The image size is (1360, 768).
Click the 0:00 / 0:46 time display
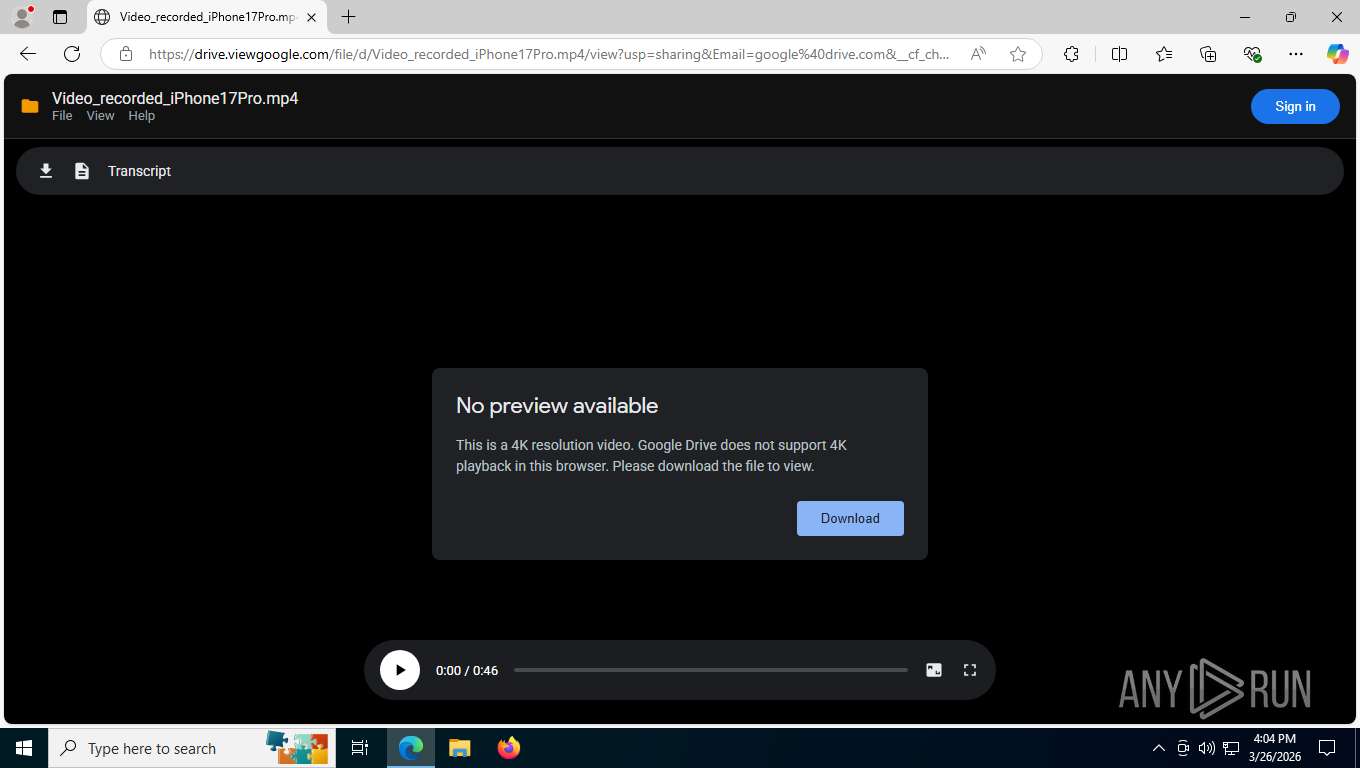click(x=467, y=670)
